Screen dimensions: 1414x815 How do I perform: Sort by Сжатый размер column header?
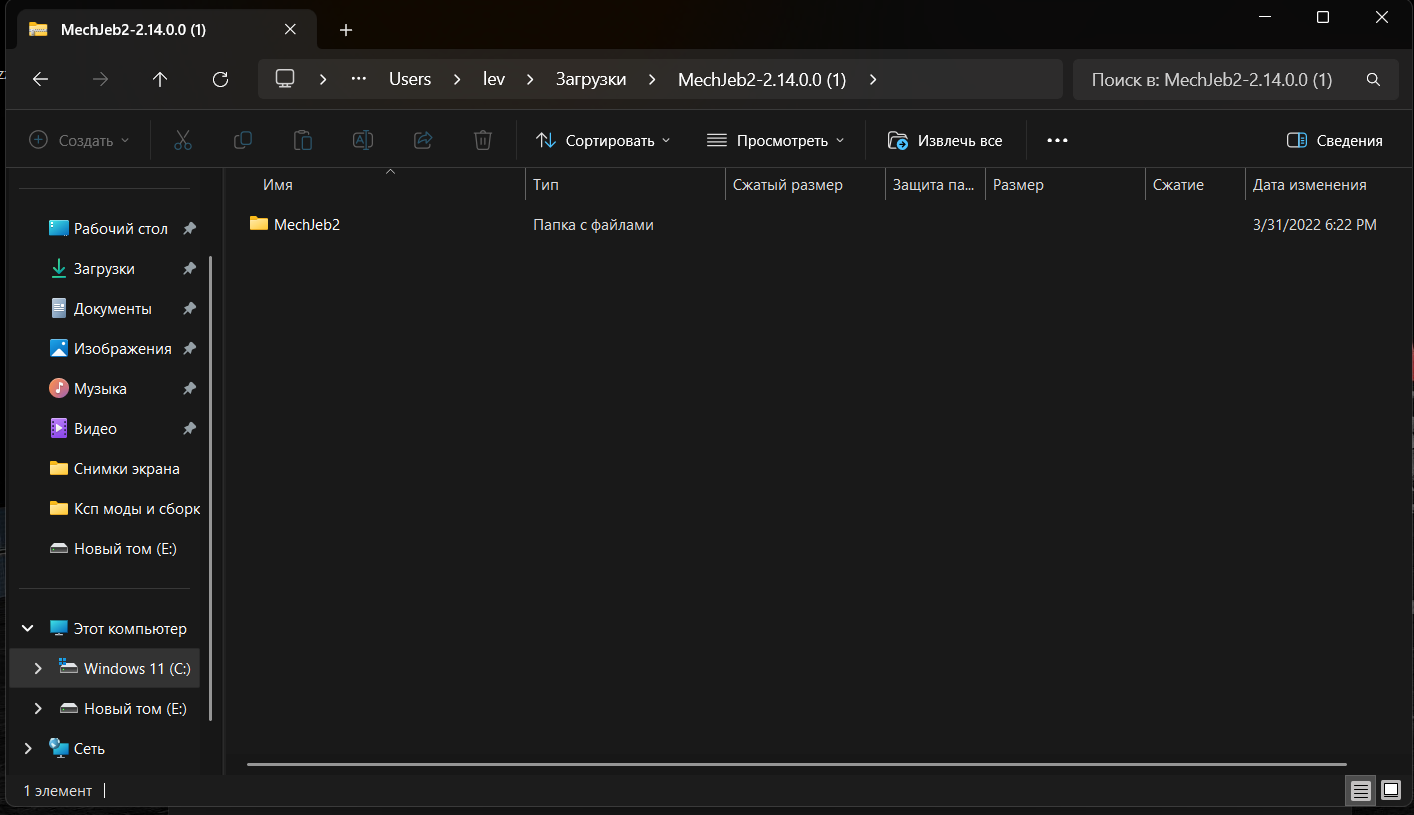coord(788,185)
